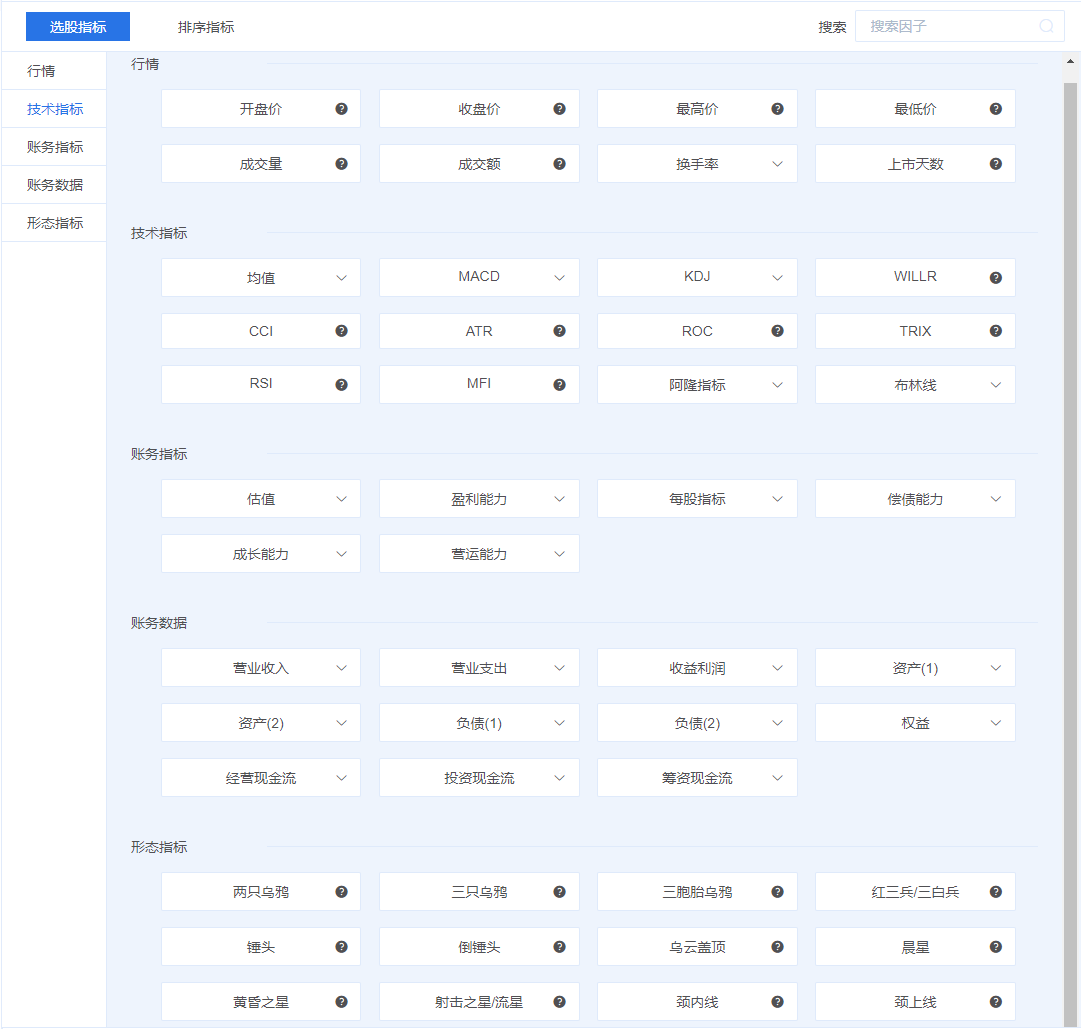
Task: Click the help icon next to 上市天数
Action: tap(995, 164)
